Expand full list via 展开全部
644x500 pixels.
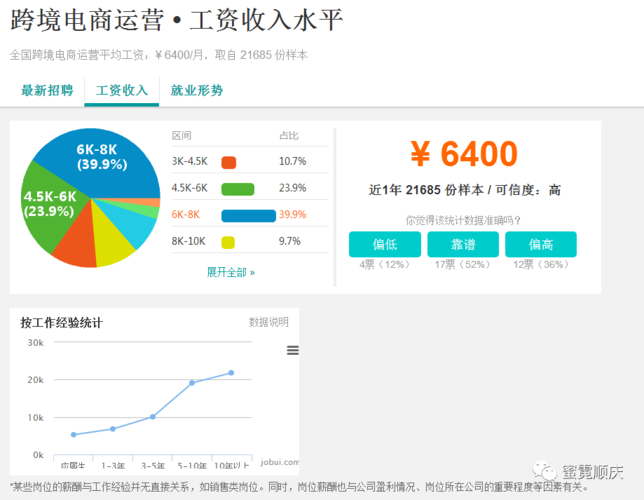[x=231, y=272]
